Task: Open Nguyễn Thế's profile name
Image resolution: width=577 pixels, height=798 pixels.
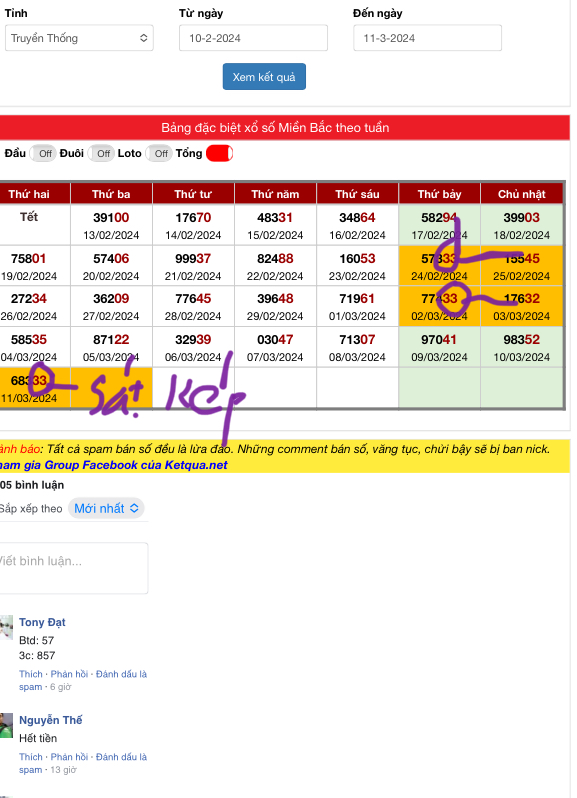Action: pos(50,720)
